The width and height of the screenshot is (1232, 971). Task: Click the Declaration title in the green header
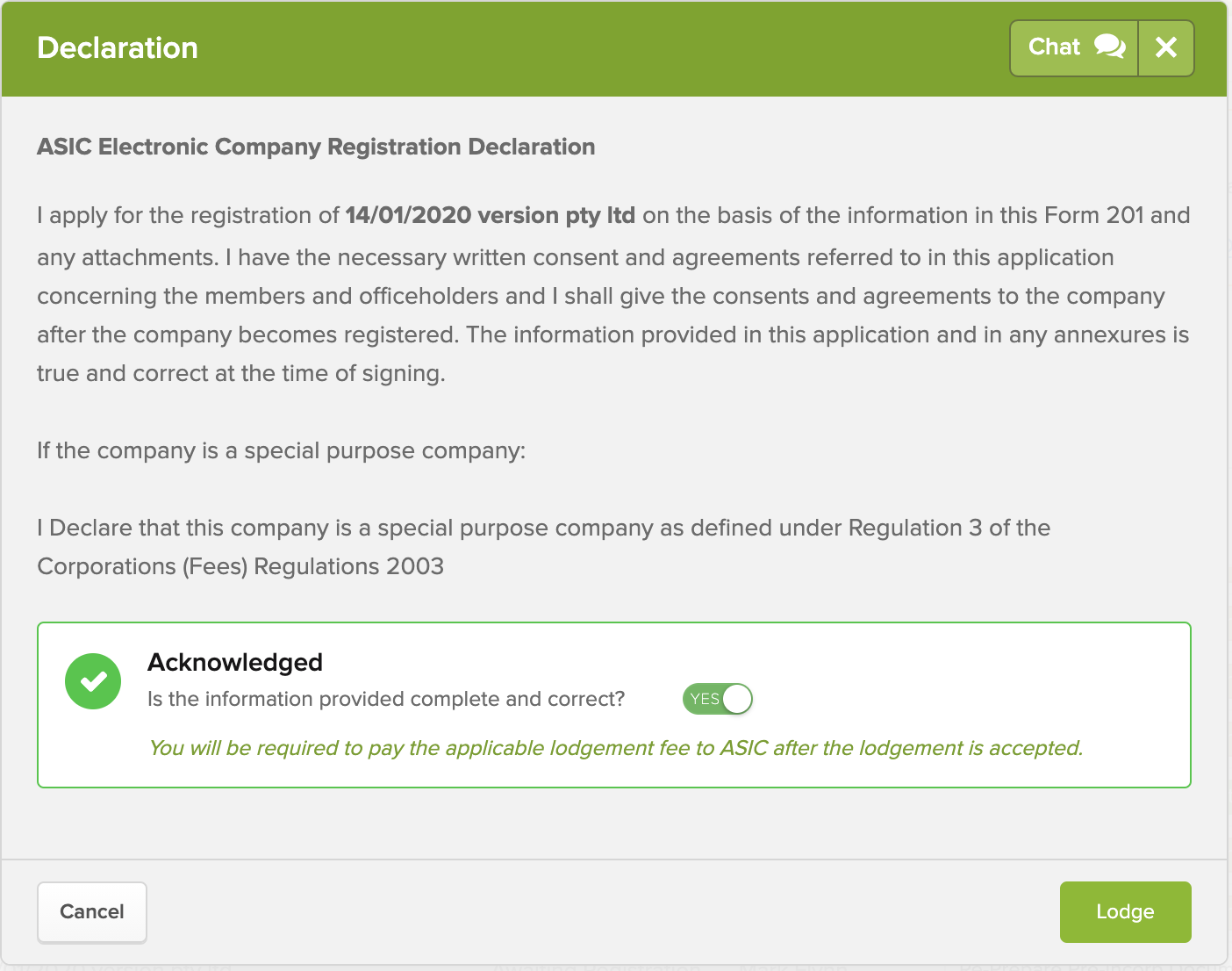(118, 47)
